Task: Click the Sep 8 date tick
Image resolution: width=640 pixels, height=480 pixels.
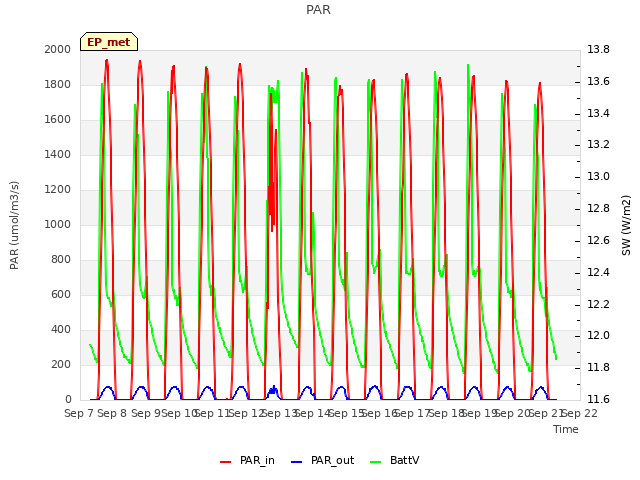Action: pyautogui.click(x=112, y=413)
